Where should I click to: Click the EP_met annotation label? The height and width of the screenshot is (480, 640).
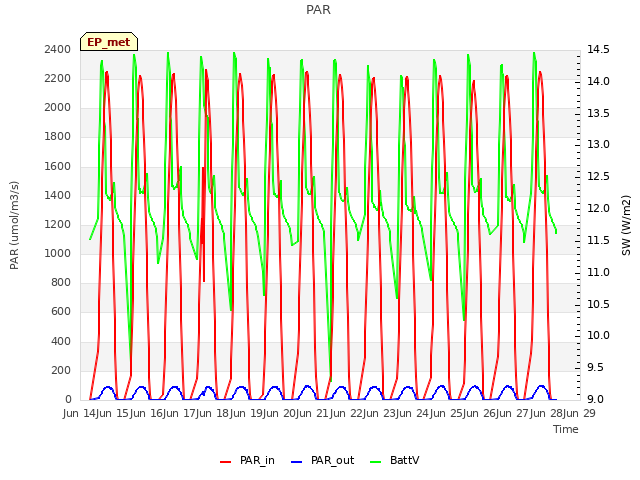click(x=109, y=42)
